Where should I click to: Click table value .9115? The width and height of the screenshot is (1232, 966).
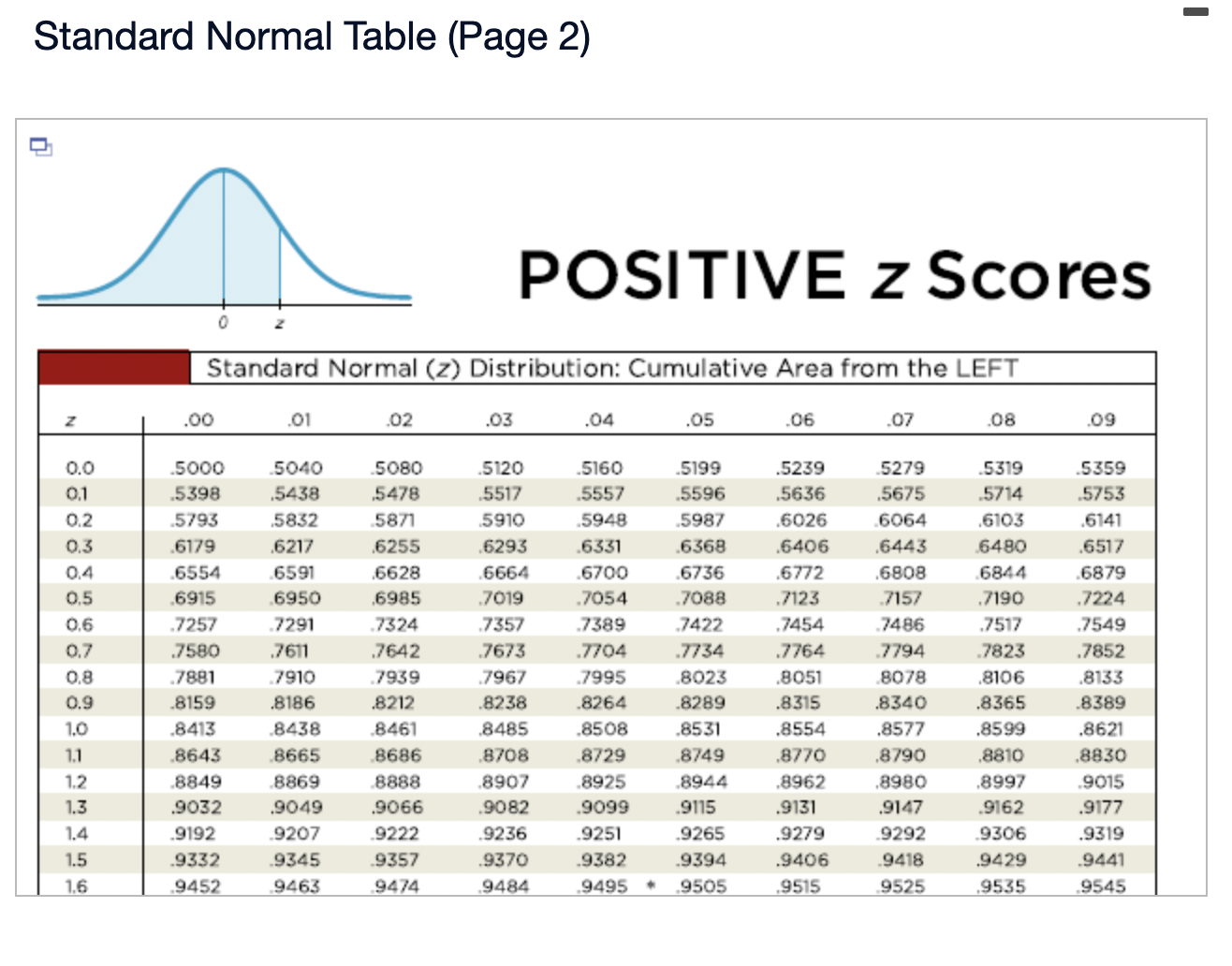click(696, 808)
